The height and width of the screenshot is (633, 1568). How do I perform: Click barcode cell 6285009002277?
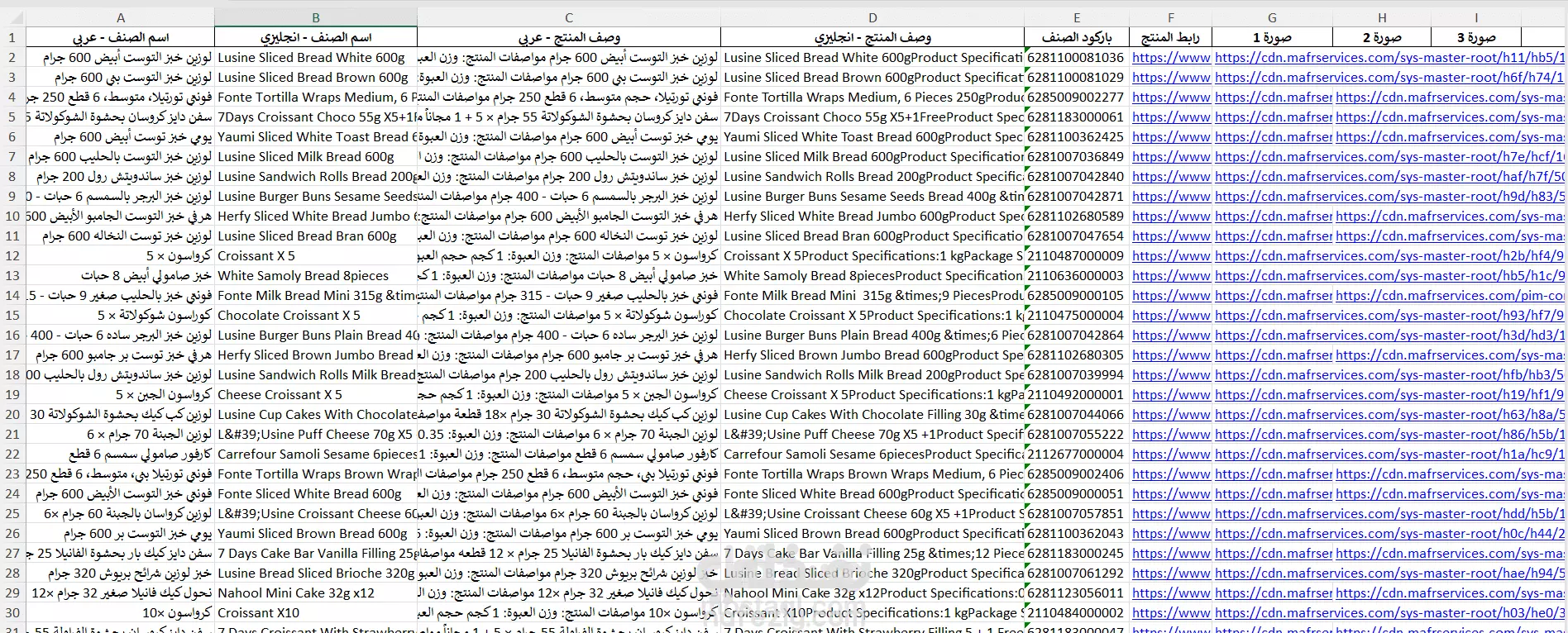[1077, 97]
